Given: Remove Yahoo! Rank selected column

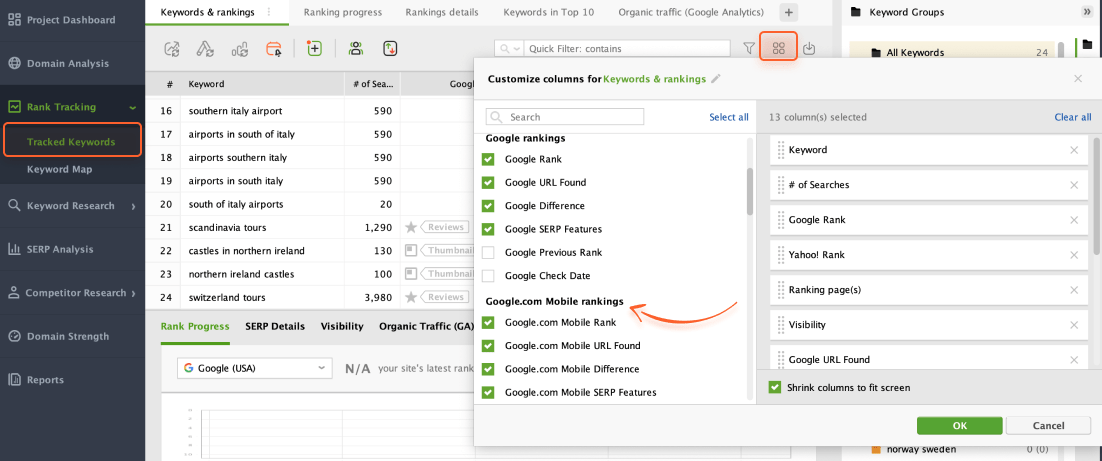Looking at the screenshot, I should (1073, 255).
